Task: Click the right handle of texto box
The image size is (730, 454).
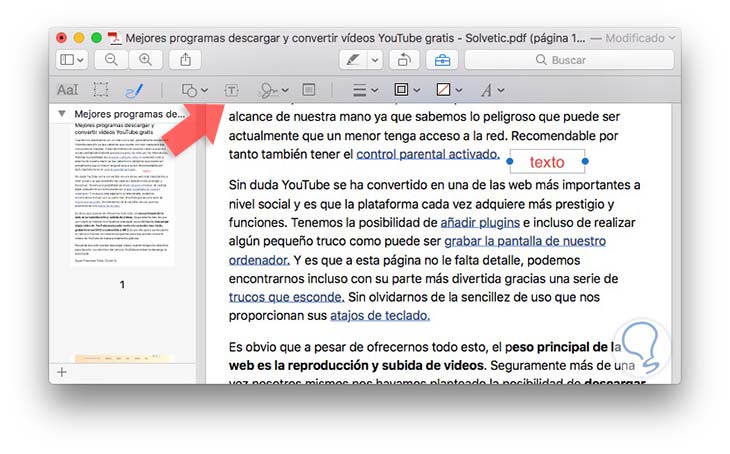Action: pos(585,161)
